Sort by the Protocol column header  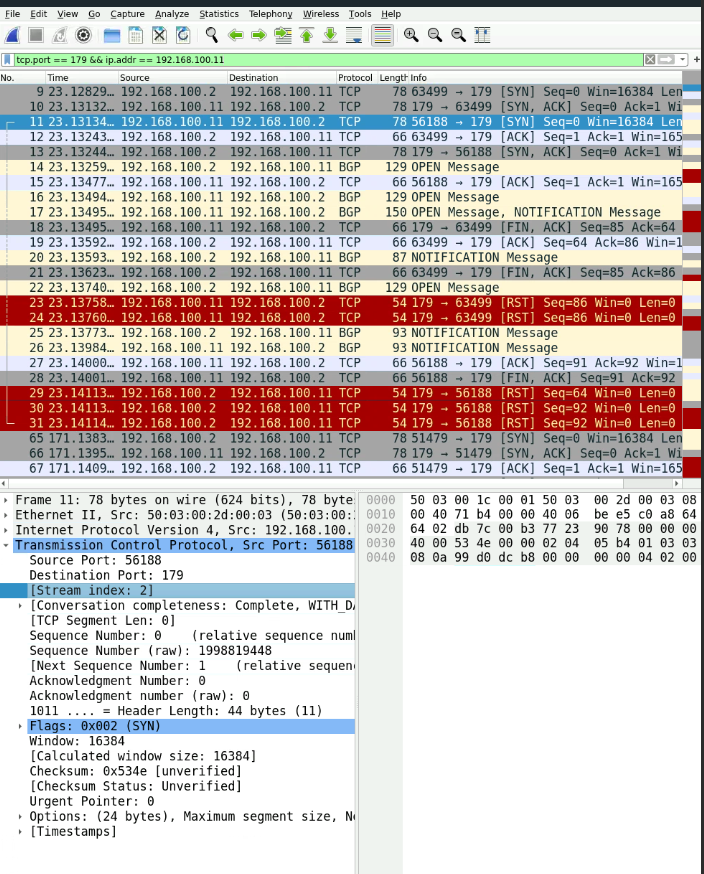(x=357, y=78)
